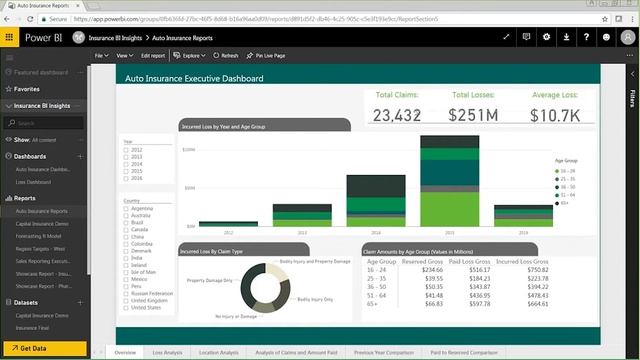The image size is (640, 360).
Task: Open the Previous Year Comparison tab
Action: 384,352
